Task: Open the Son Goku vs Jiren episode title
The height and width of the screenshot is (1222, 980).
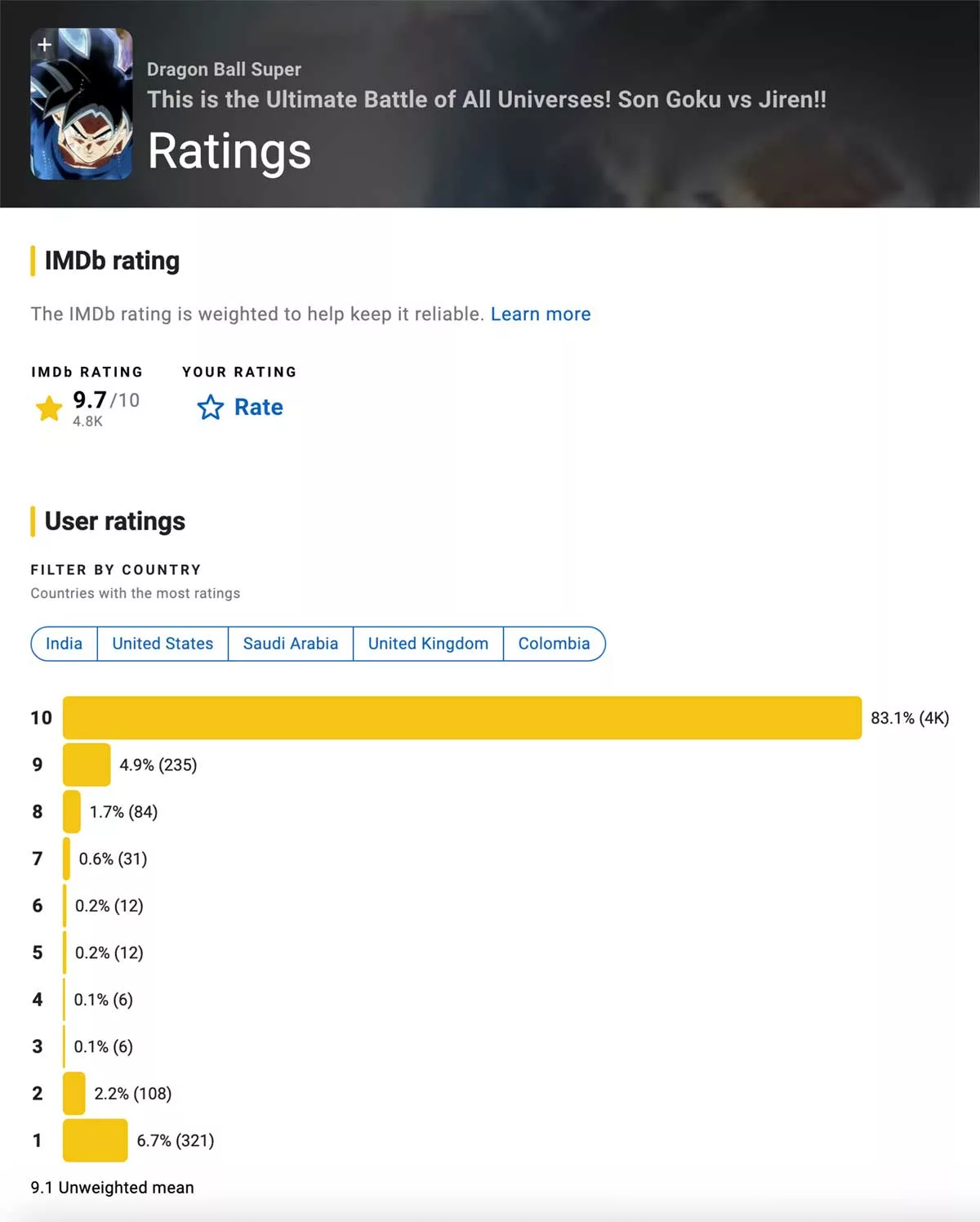Action: [487, 100]
